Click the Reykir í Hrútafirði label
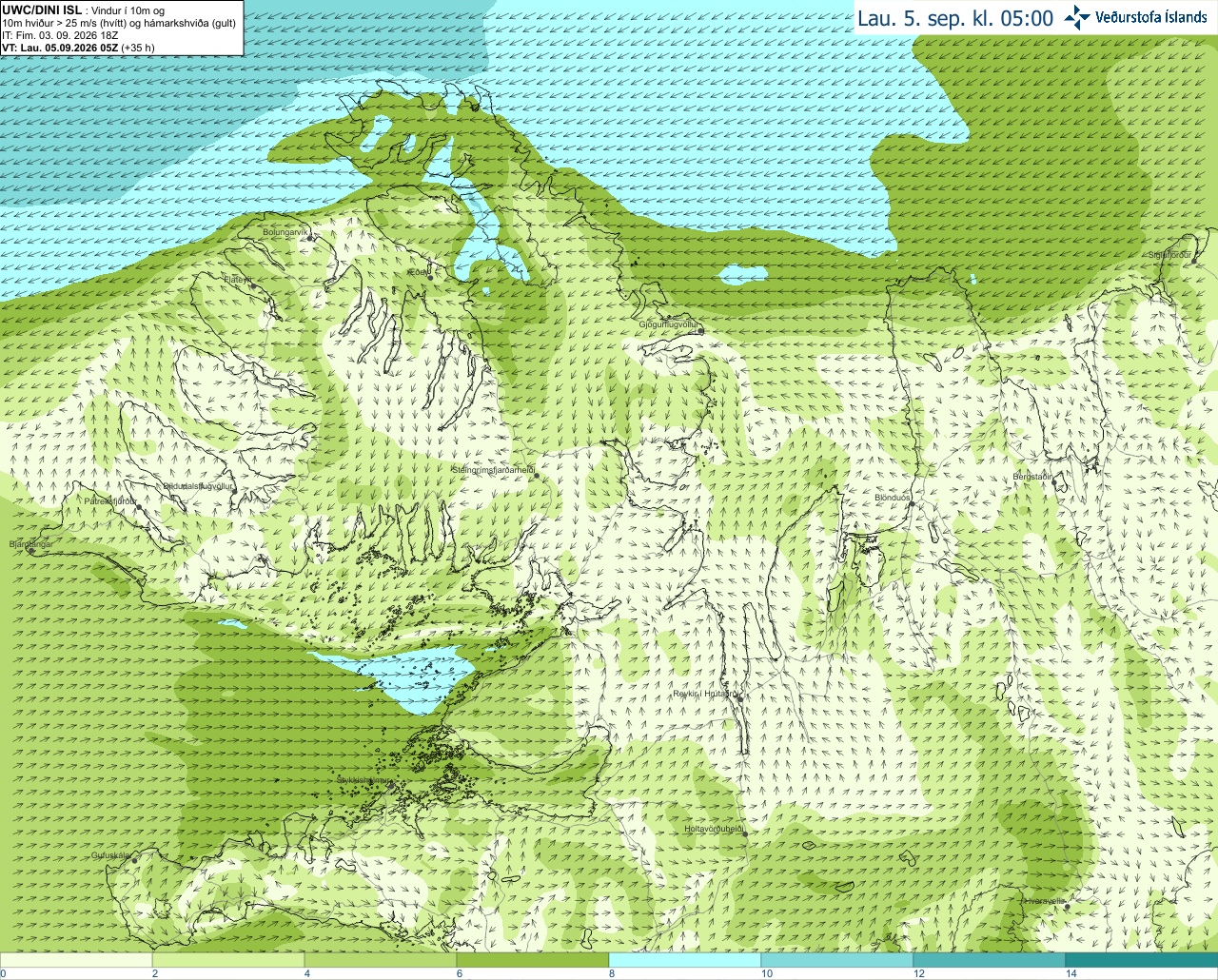This screenshot has width=1218, height=980. click(705, 694)
